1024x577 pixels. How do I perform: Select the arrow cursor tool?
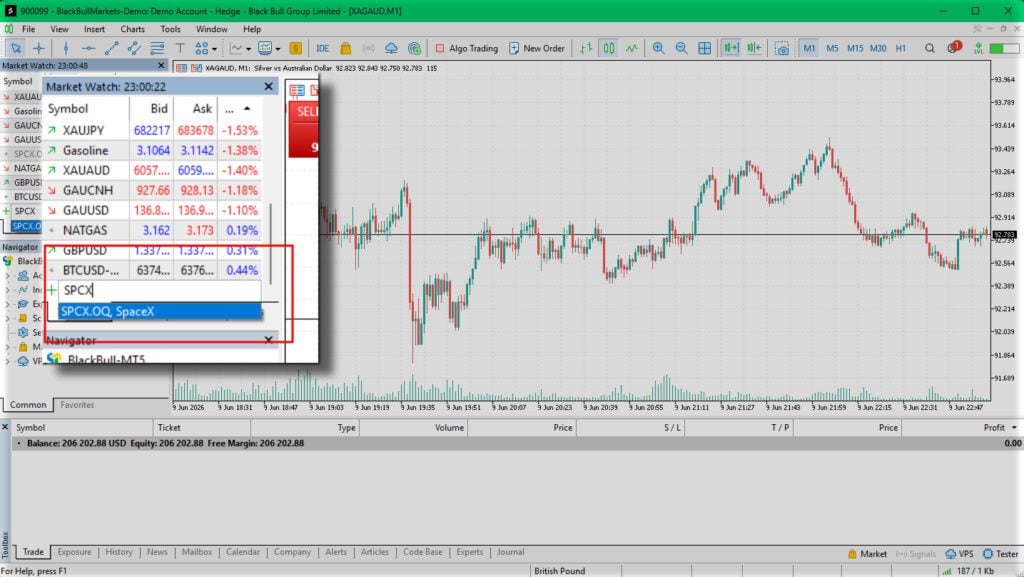16,48
